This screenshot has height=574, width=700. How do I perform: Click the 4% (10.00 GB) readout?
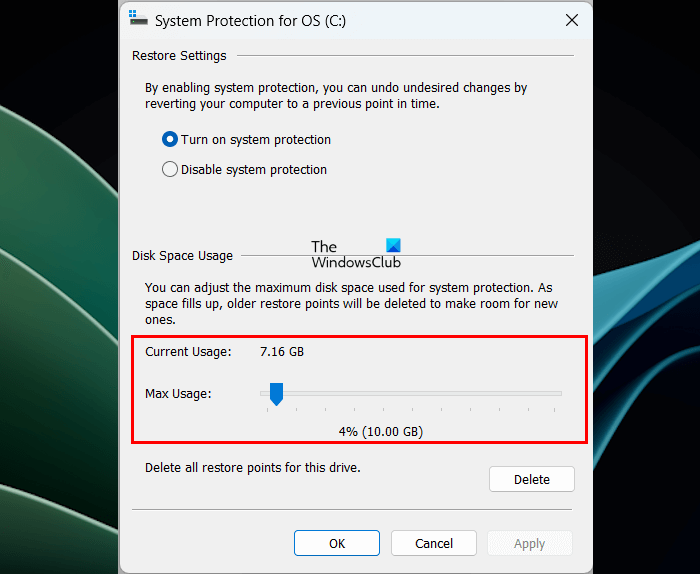[380, 432]
